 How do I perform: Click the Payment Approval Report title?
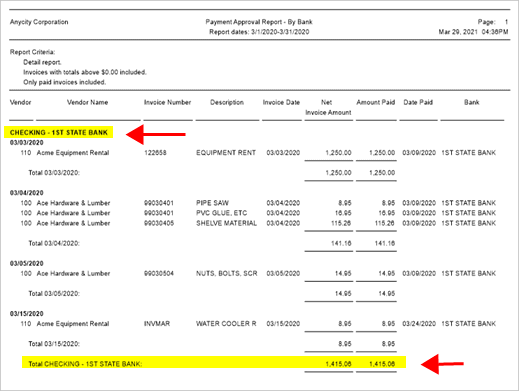coord(259,22)
